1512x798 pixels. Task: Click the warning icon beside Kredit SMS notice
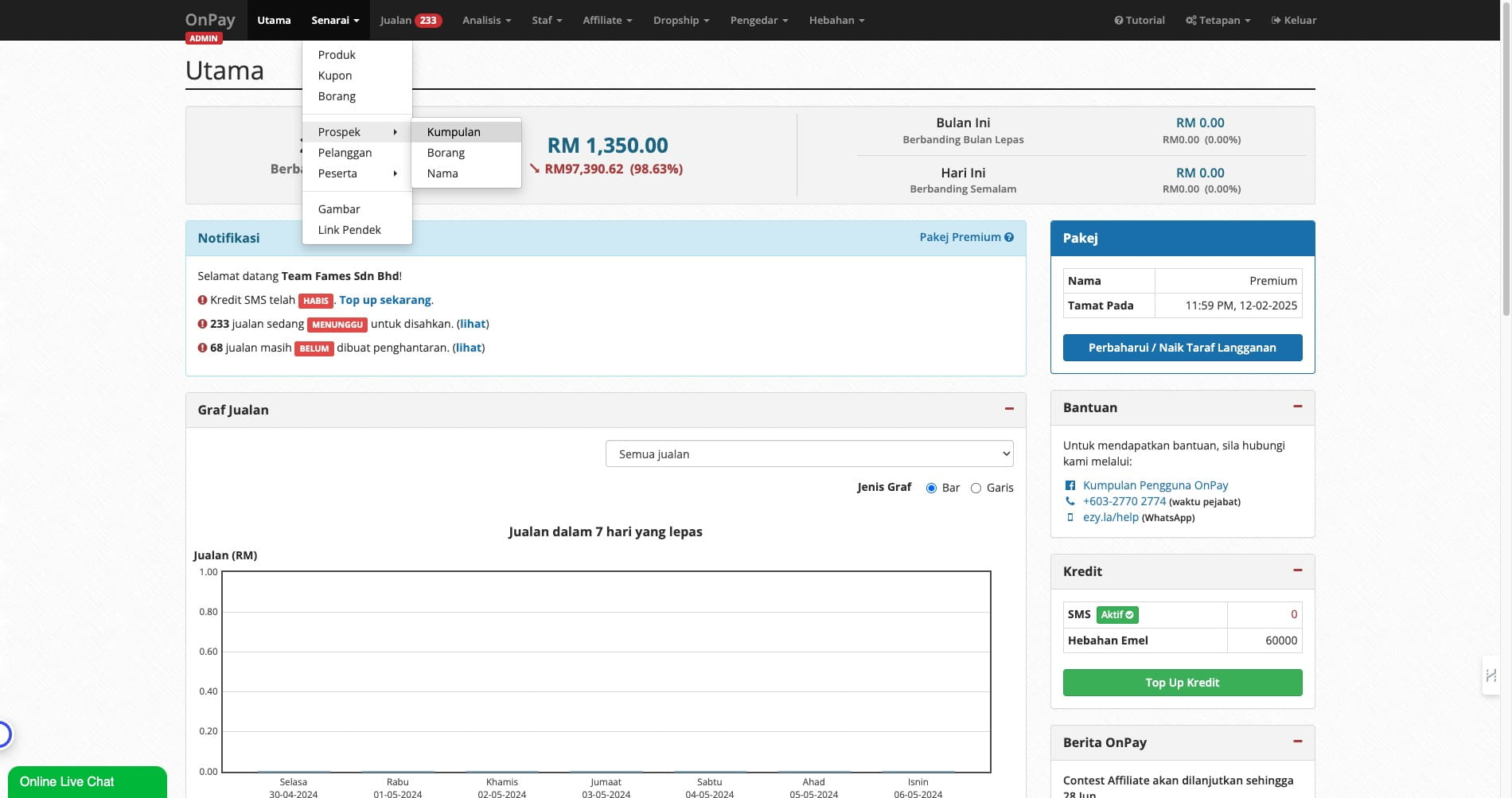(x=202, y=300)
